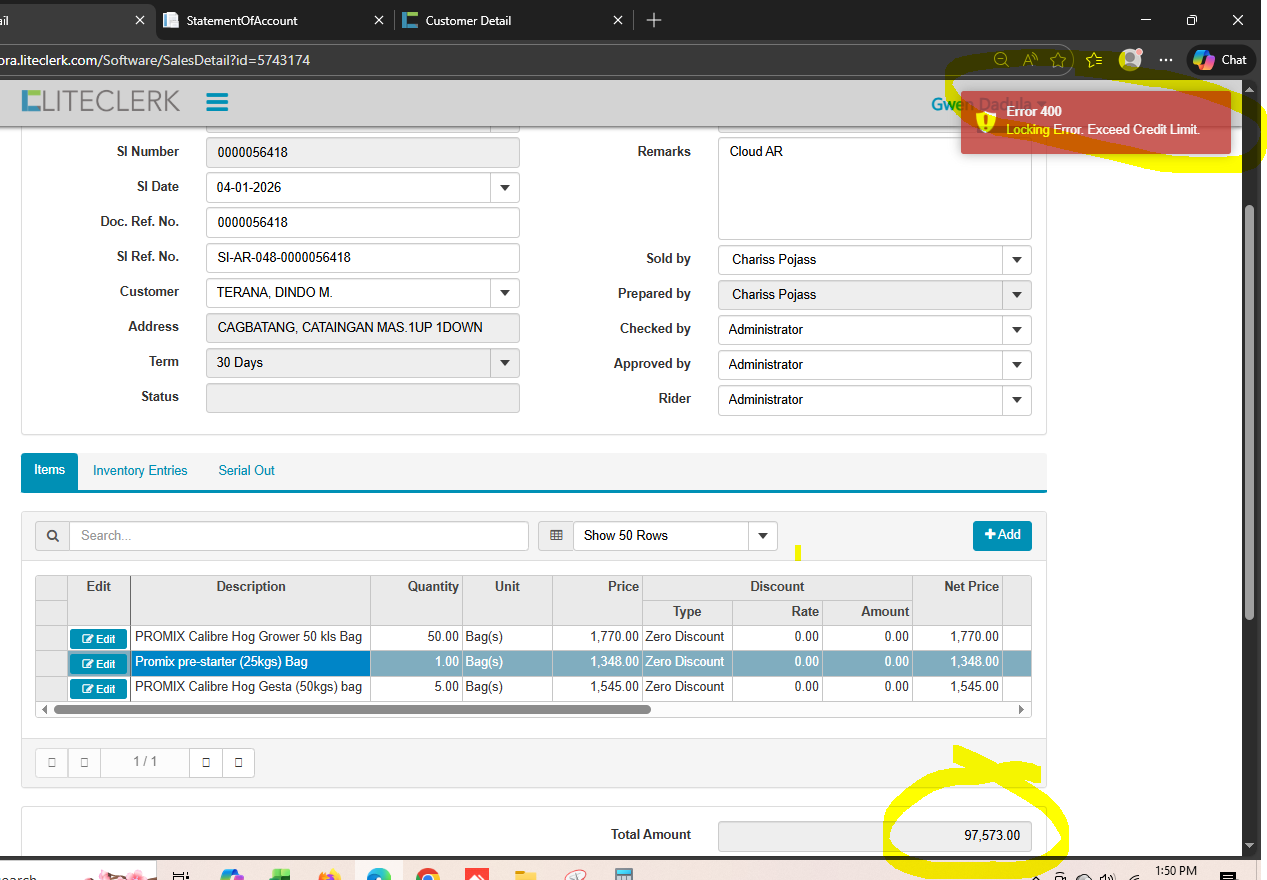Open browser settings and more menu
1267x880 pixels.
1166,60
